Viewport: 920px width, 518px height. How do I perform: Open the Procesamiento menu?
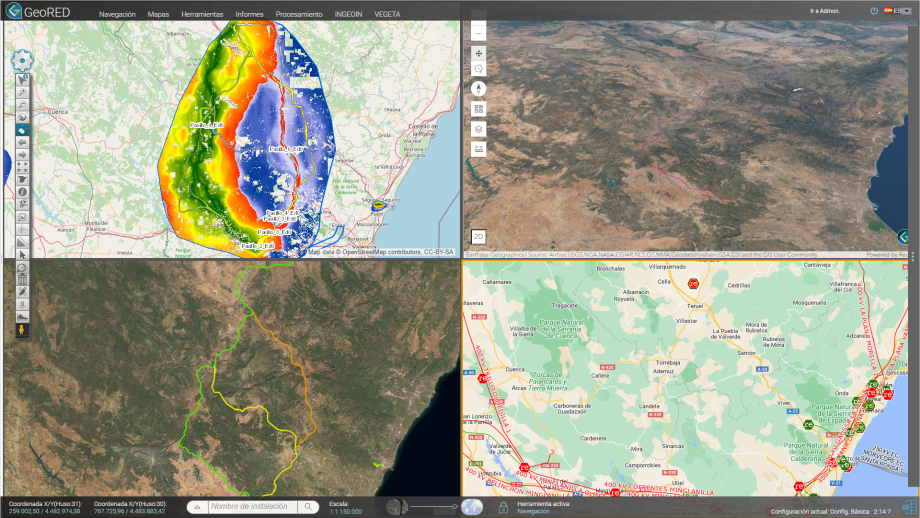299,14
